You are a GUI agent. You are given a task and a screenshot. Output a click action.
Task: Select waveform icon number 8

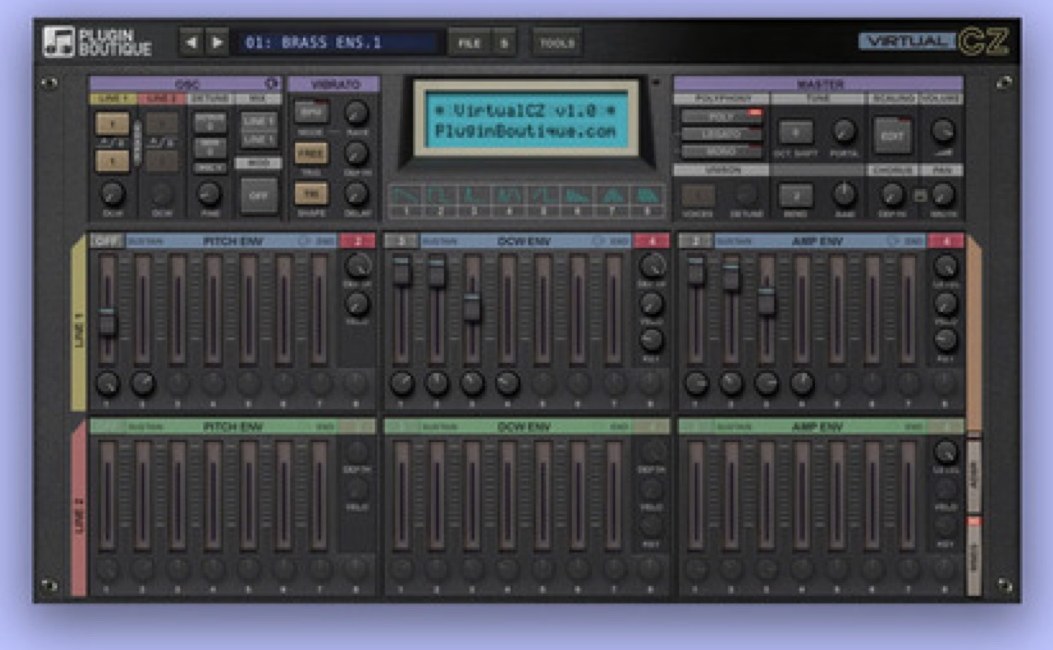[647, 200]
